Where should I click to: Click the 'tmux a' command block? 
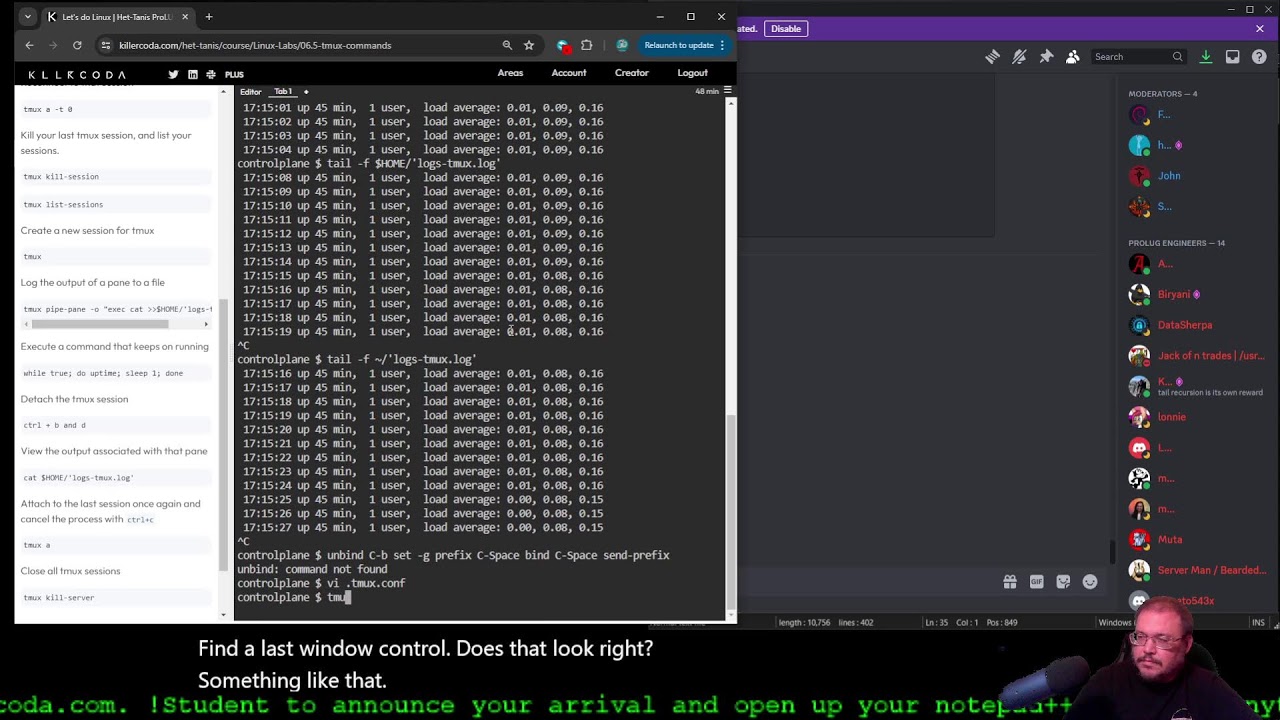click(116, 545)
